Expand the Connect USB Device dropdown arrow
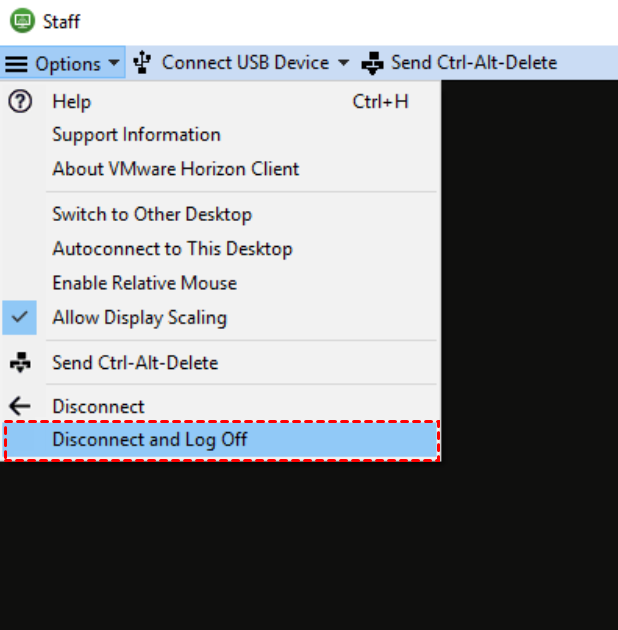Screen dimensions: 618x630 343,63
